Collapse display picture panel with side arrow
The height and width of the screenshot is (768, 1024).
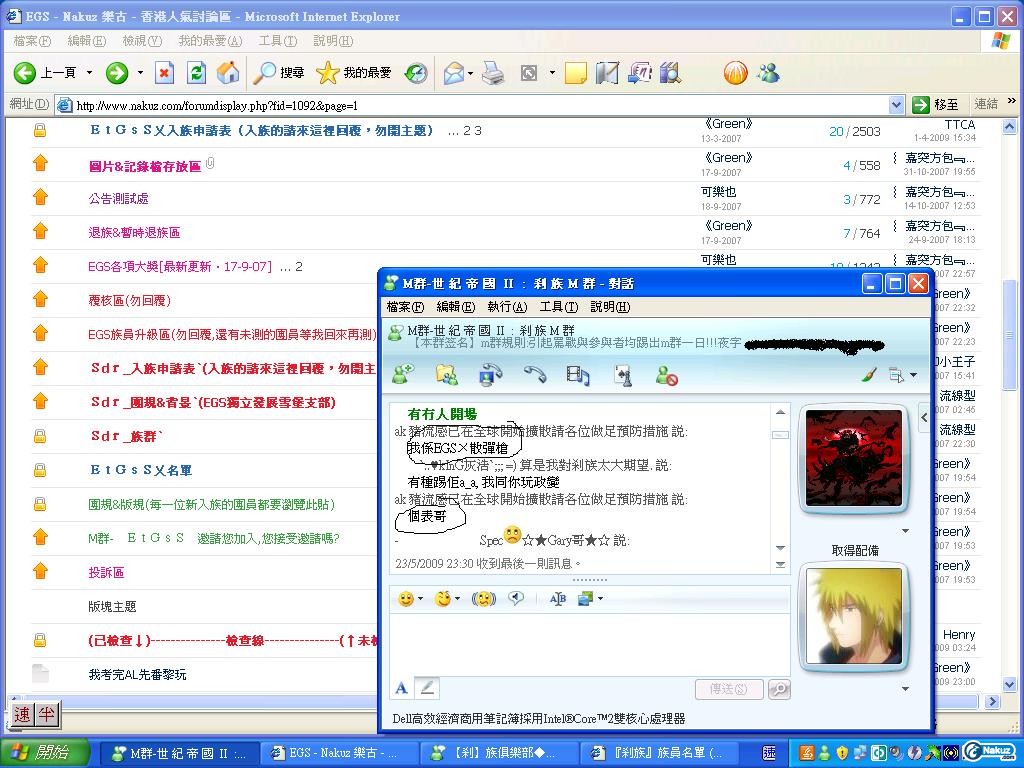click(x=923, y=417)
